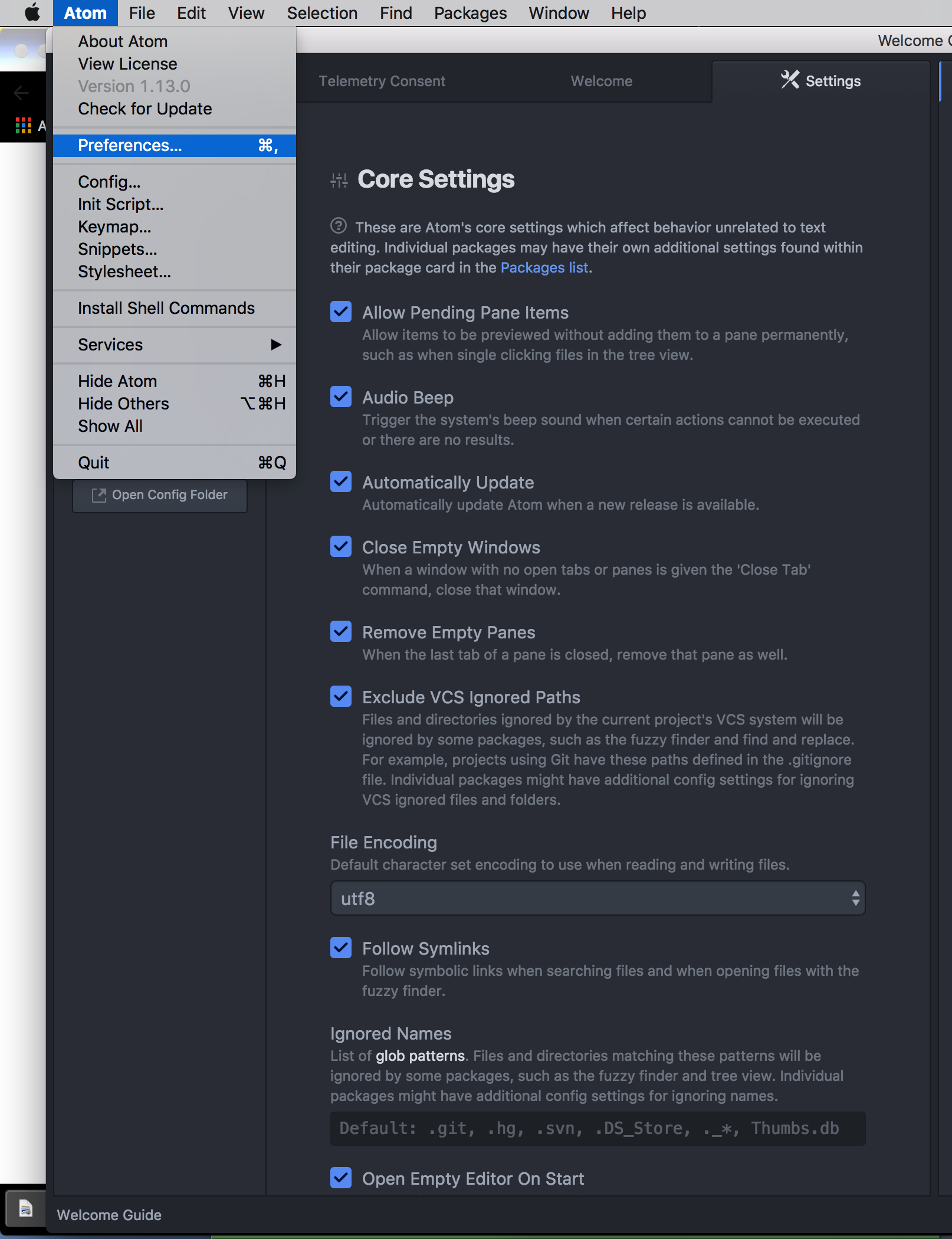Close the Atom application menu
The image size is (952, 1239).
86,13
